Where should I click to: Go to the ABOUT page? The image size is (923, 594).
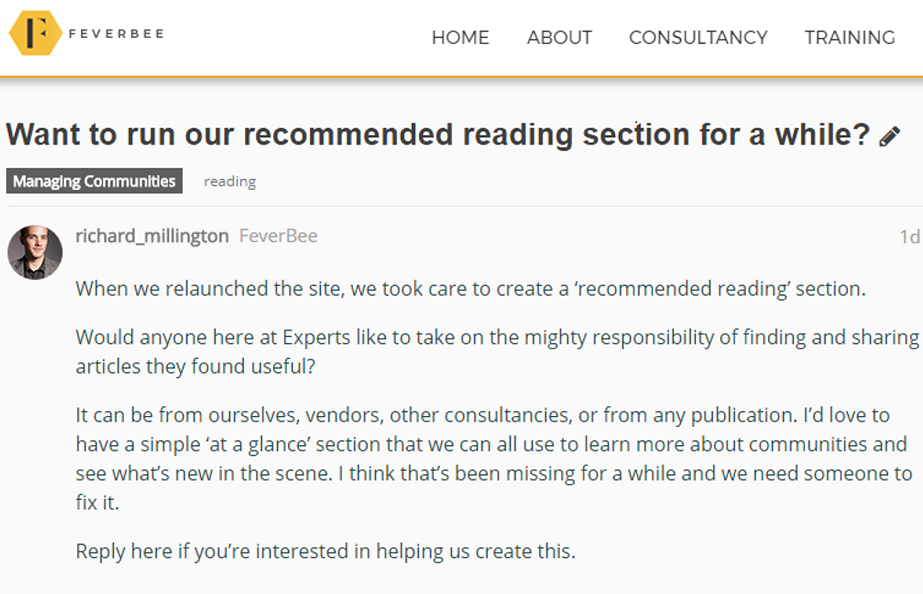[559, 38]
